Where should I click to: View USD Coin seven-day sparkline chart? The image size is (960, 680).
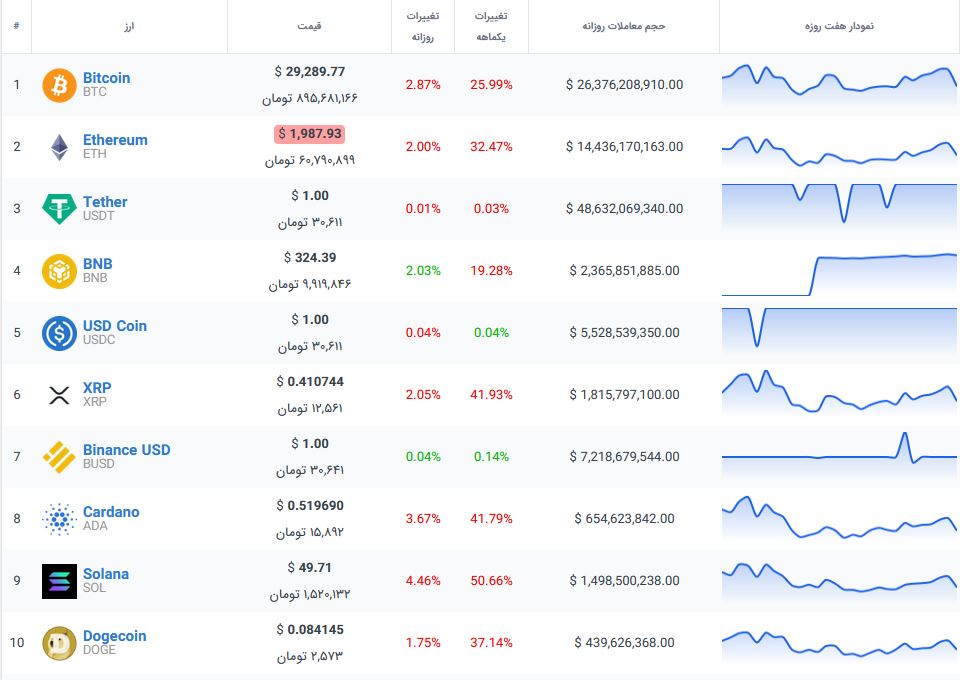(x=839, y=332)
